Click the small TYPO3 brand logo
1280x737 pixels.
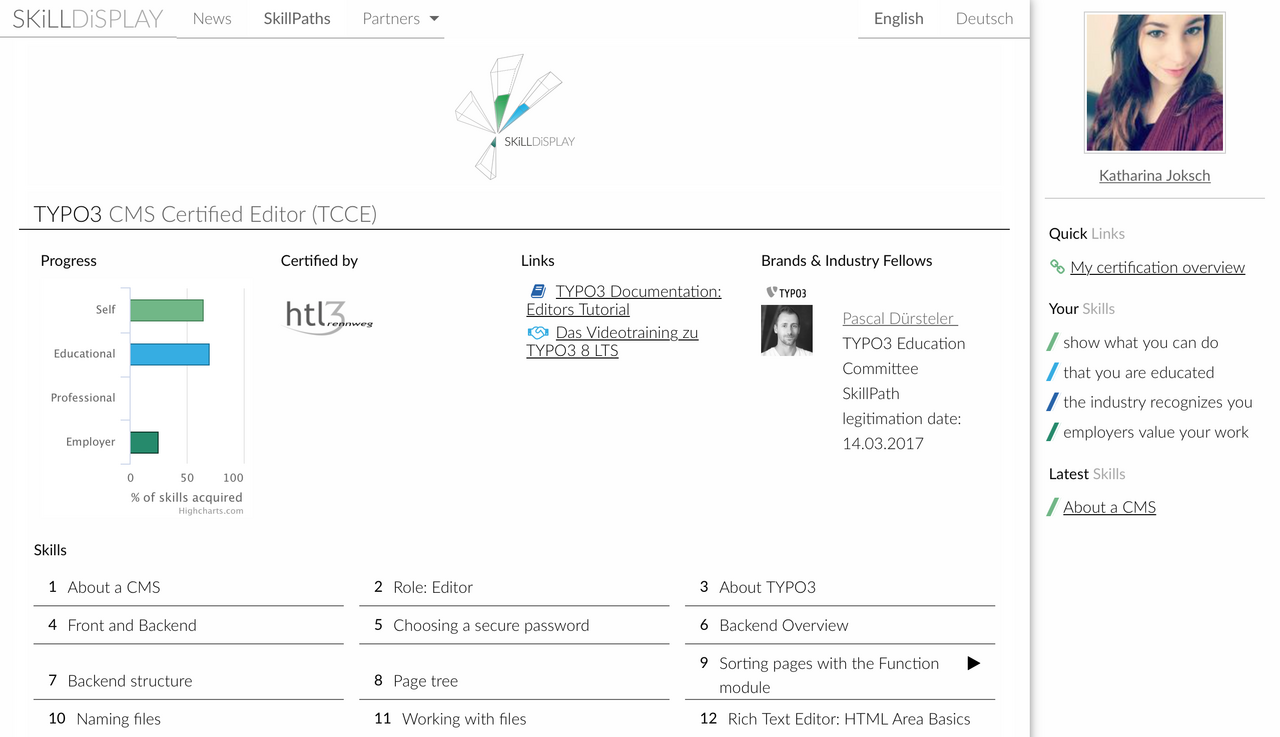(786, 292)
